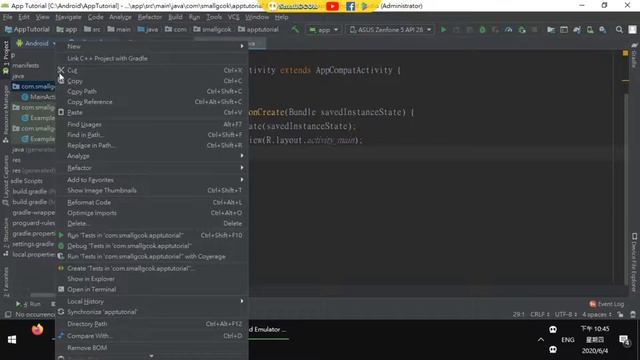640x360 pixels.
Task: Click the smallgcok breadcrumb folder
Action: [x=212, y=29]
